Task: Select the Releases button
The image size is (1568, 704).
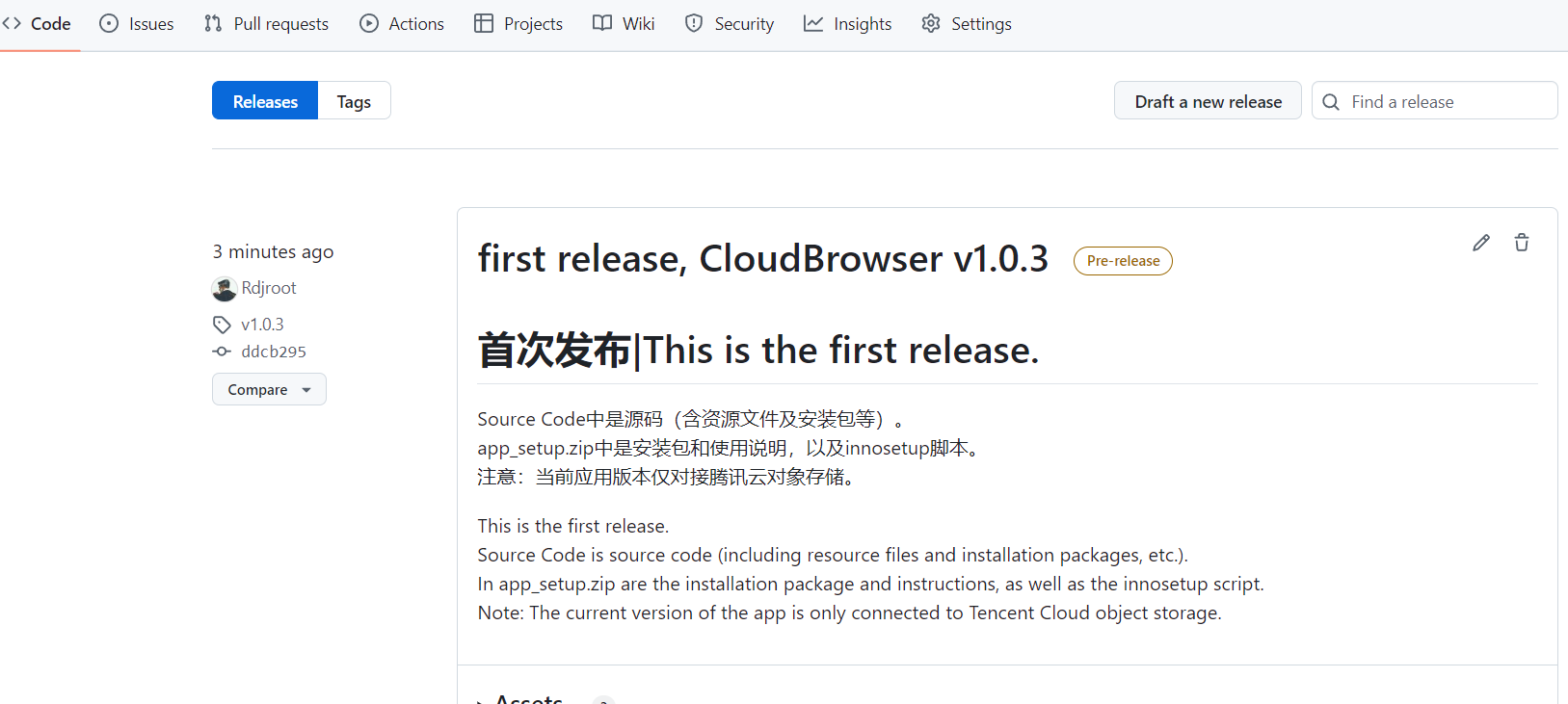Action: (265, 101)
